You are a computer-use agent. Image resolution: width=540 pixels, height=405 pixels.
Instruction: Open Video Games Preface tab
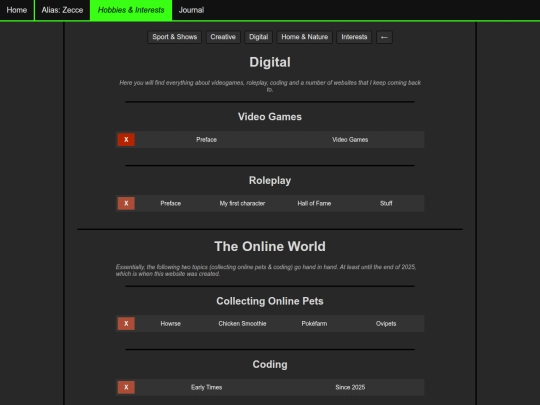(x=206, y=139)
